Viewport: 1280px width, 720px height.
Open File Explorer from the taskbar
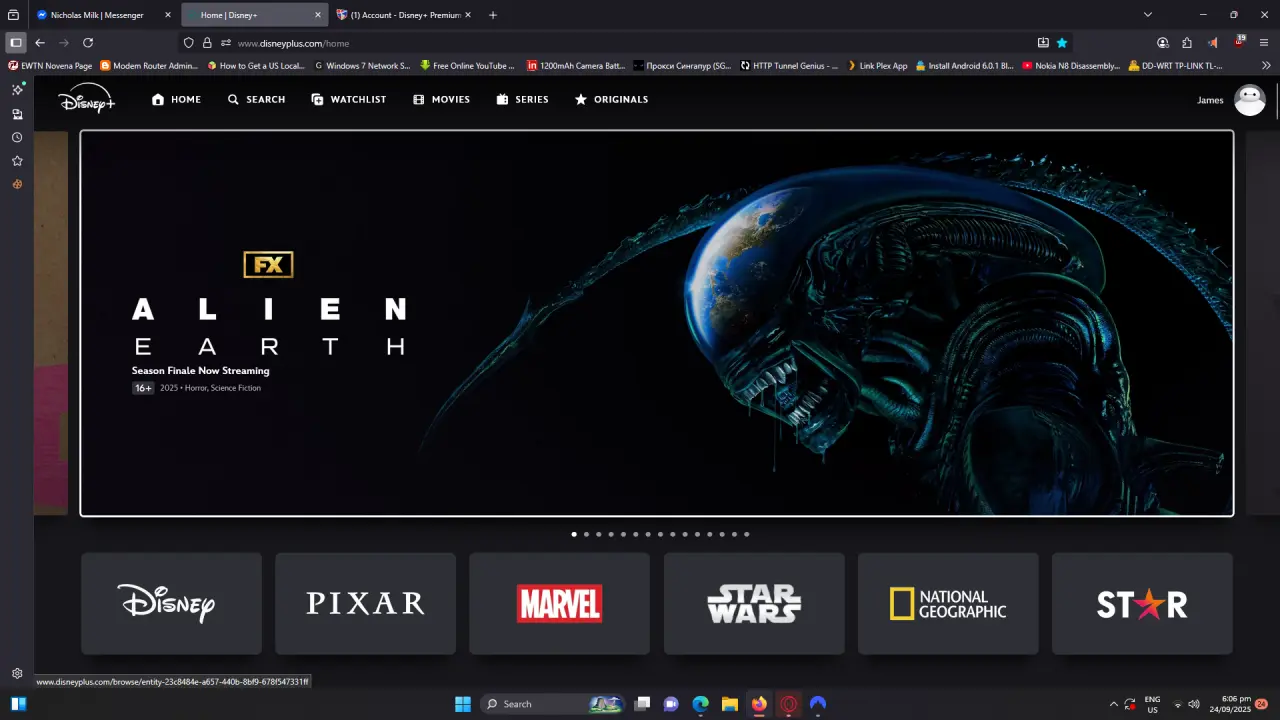[730, 704]
